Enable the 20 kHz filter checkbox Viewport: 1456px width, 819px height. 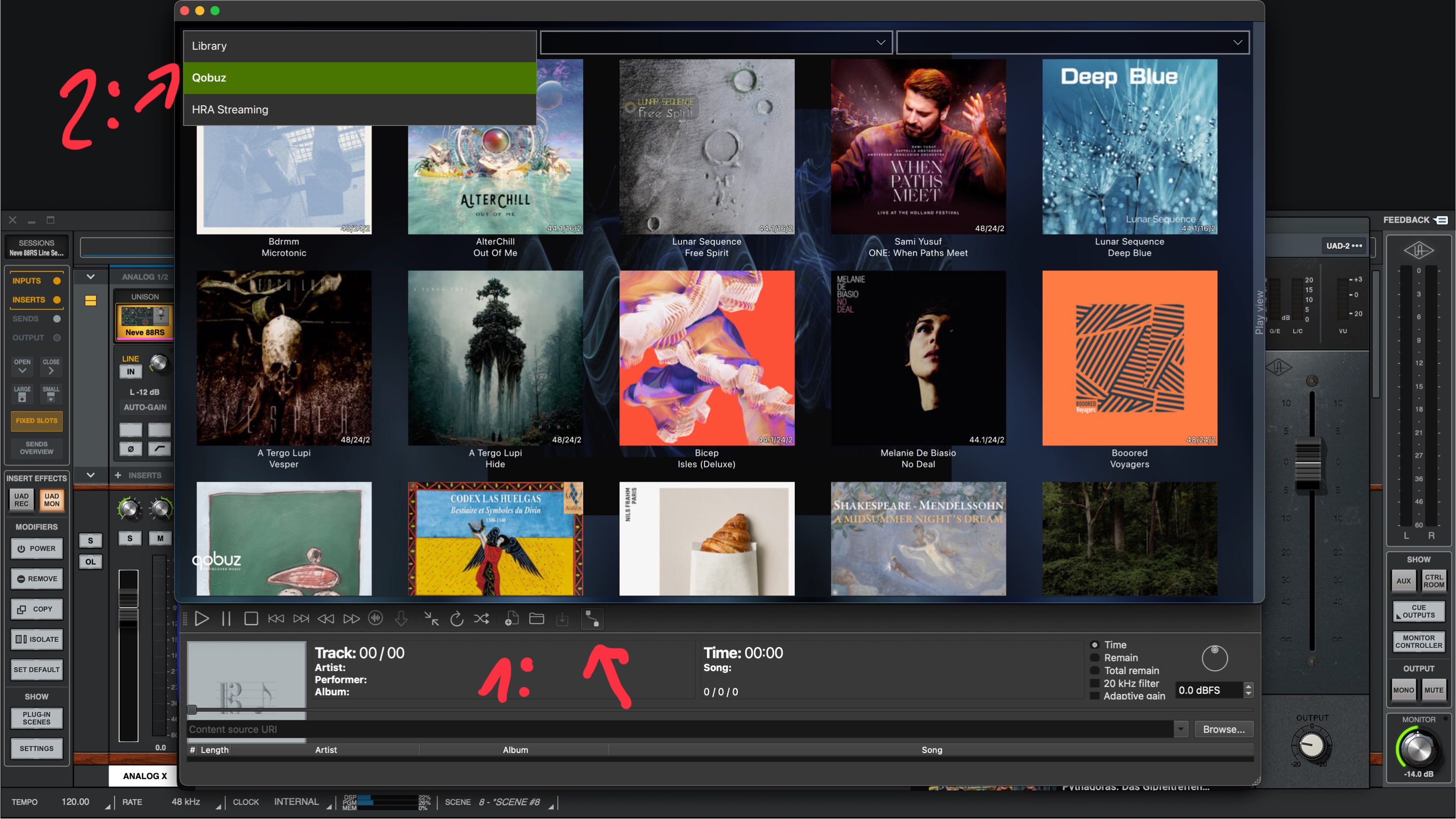point(1094,683)
